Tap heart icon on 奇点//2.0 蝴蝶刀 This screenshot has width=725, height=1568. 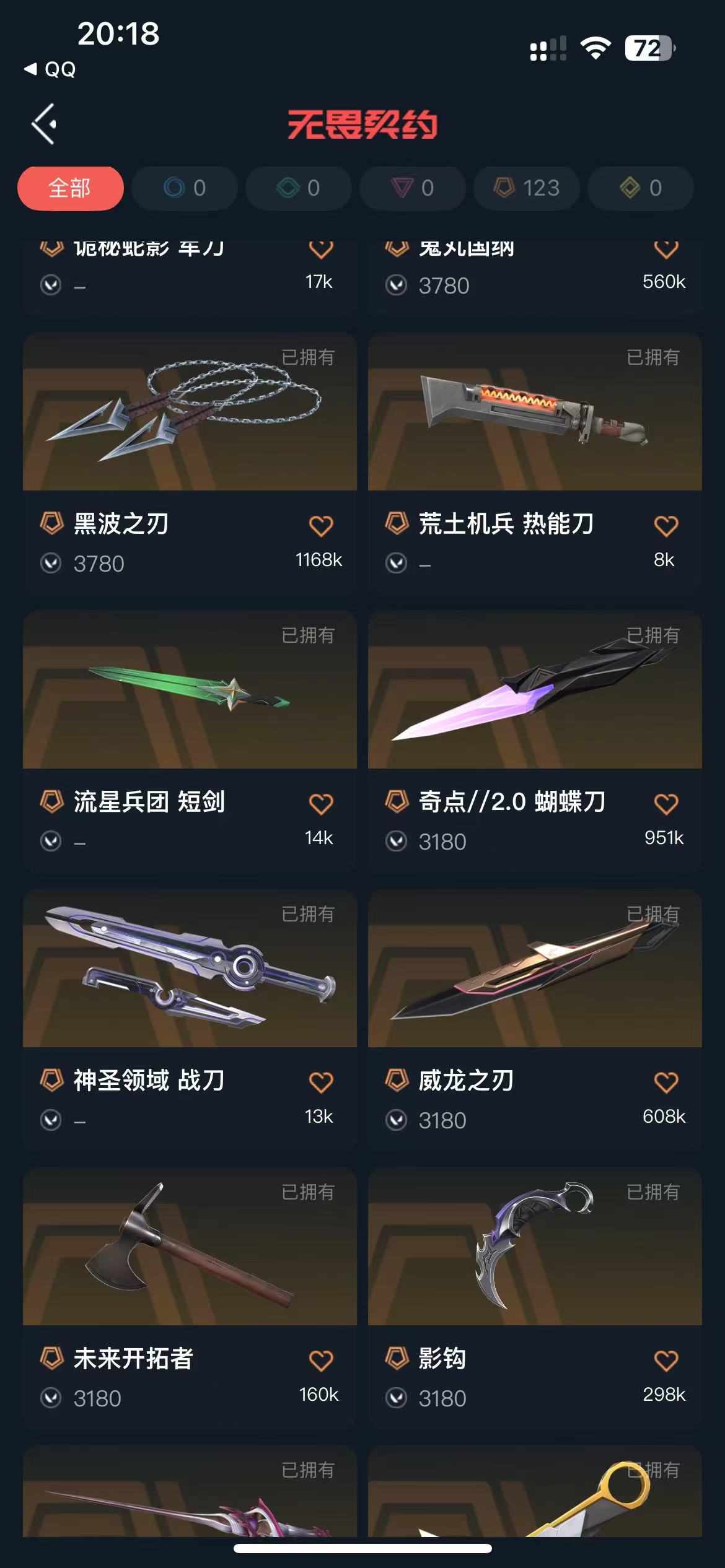coord(666,804)
